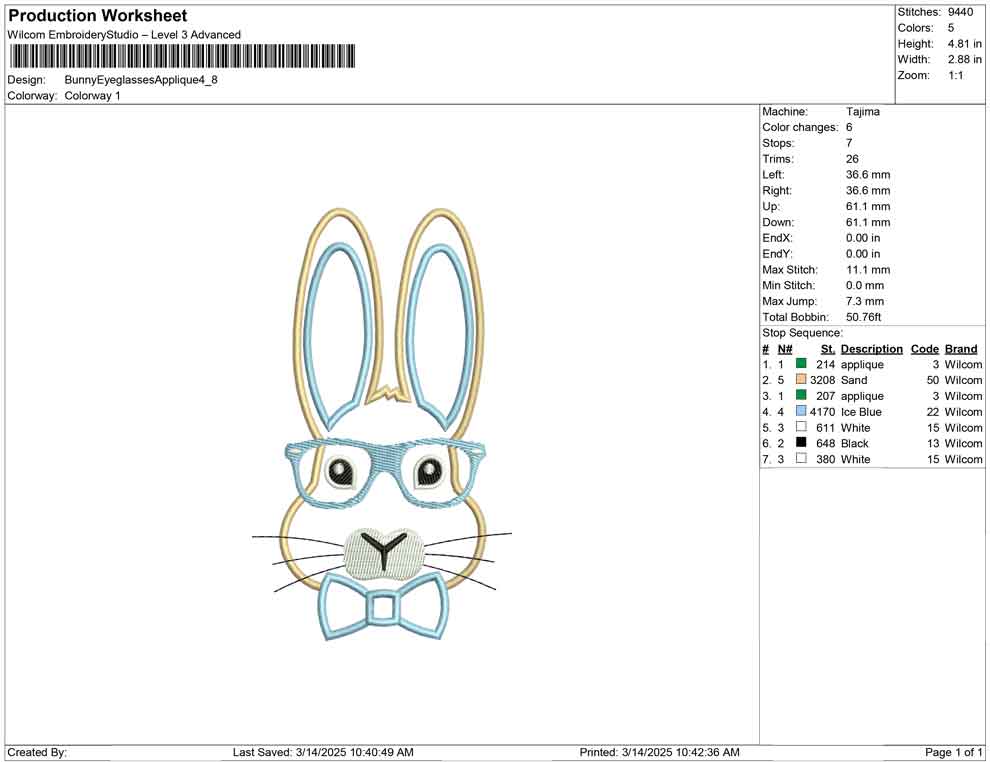Click the Height value 4.81 in
The image size is (990, 762).
point(964,44)
